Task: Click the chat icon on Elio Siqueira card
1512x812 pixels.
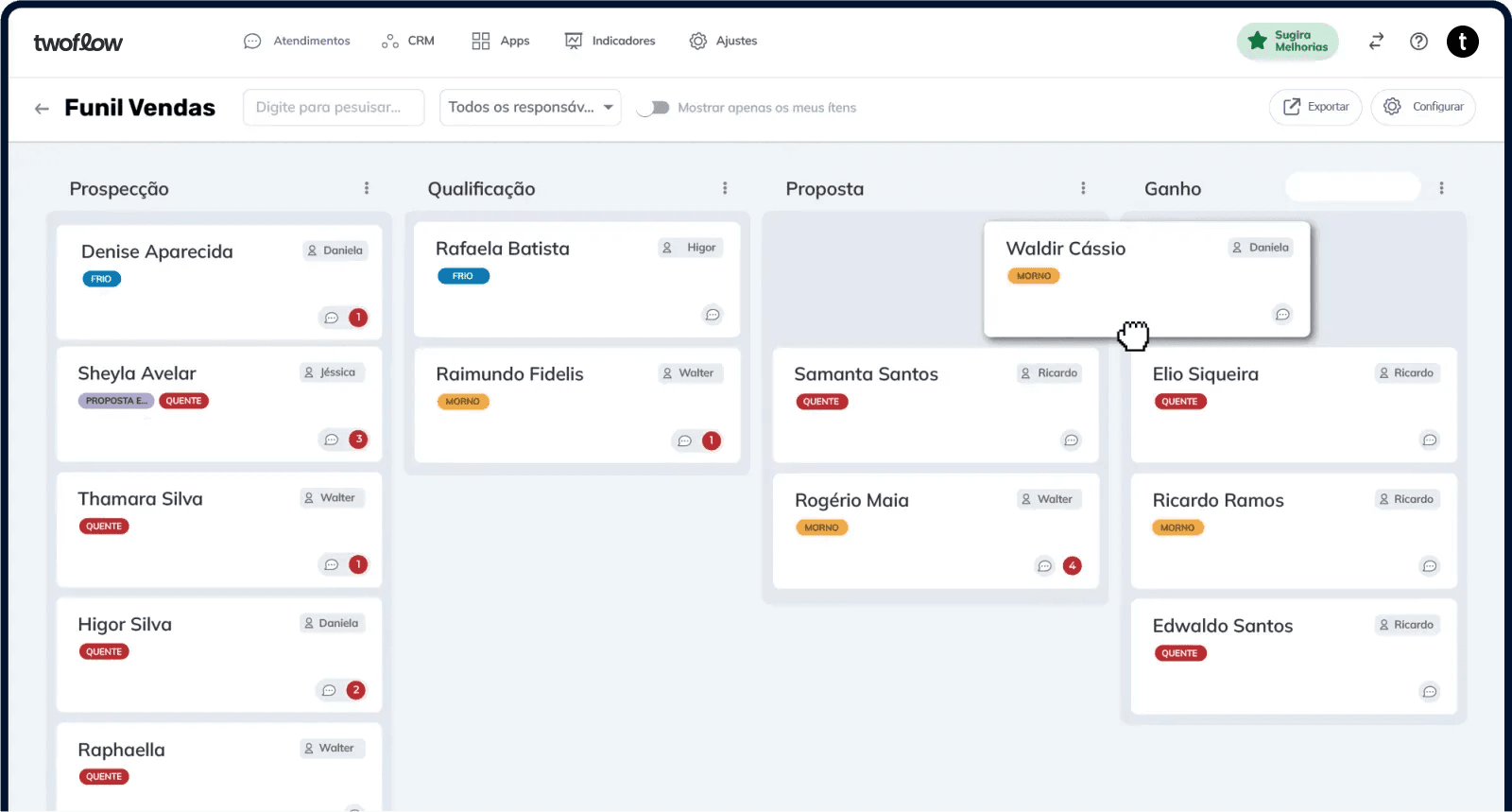Action: pyautogui.click(x=1430, y=441)
